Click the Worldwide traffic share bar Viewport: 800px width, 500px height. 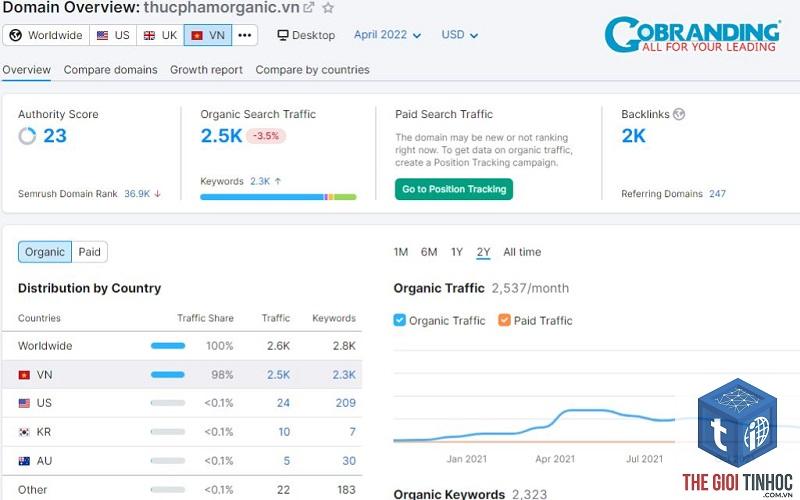[168, 346]
